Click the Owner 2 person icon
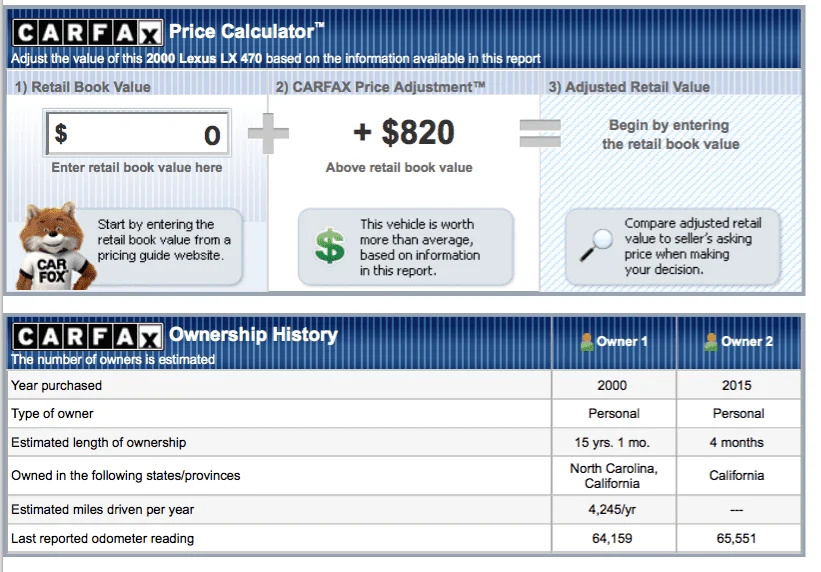Image resolution: width=821 pixels, height=572 pixels. pyautogui.click(x=711, y=342)
